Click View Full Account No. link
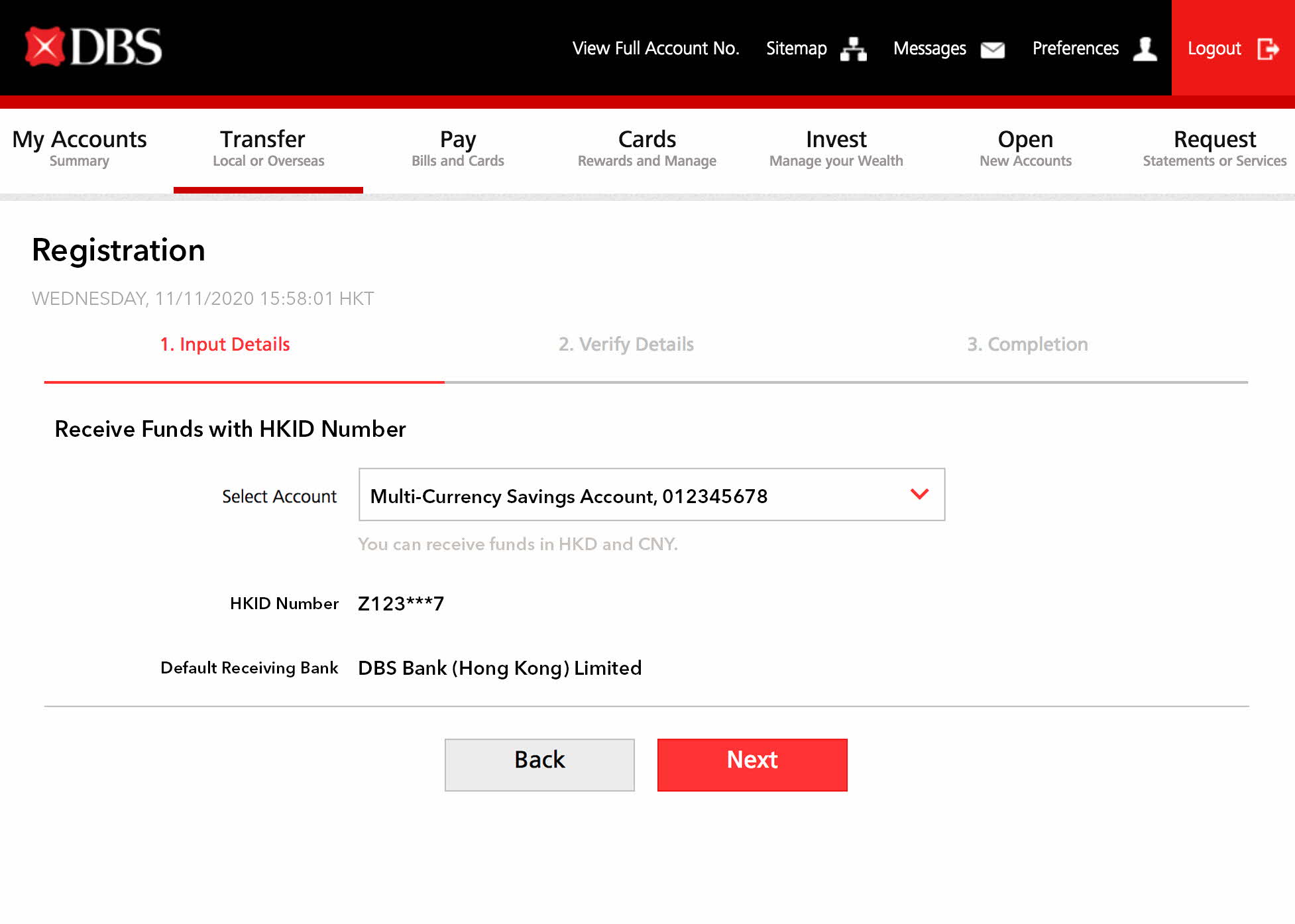The image size is (1295, 924). [655, 48]
